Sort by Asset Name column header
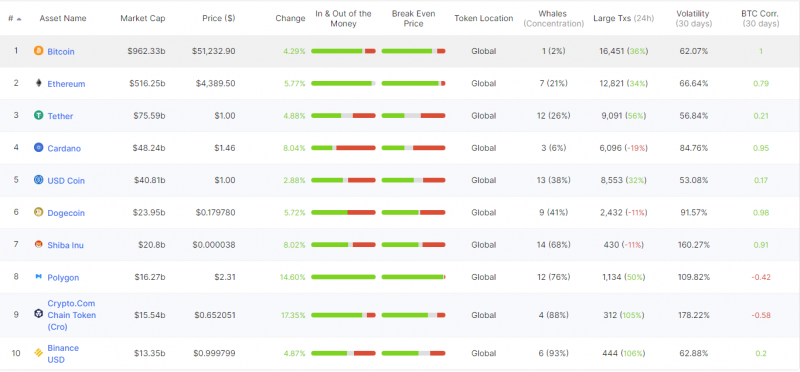800x372 pixels. click(63, 18)
